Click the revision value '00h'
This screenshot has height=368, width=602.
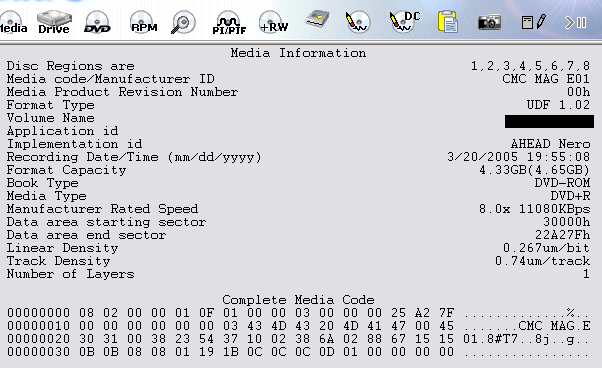[x=578, y=92]
